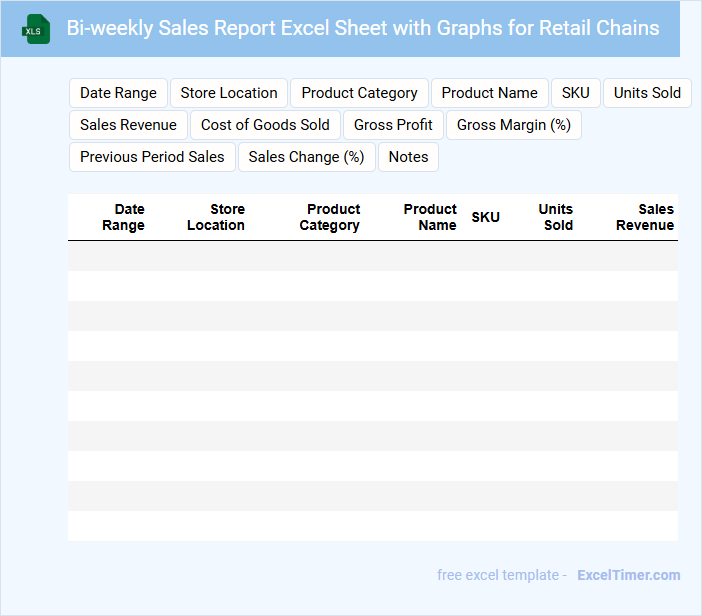The width and height of the screenshot is (702, 616).
Task: Select the Sales Change (%) tag
Action: (306, 157)
